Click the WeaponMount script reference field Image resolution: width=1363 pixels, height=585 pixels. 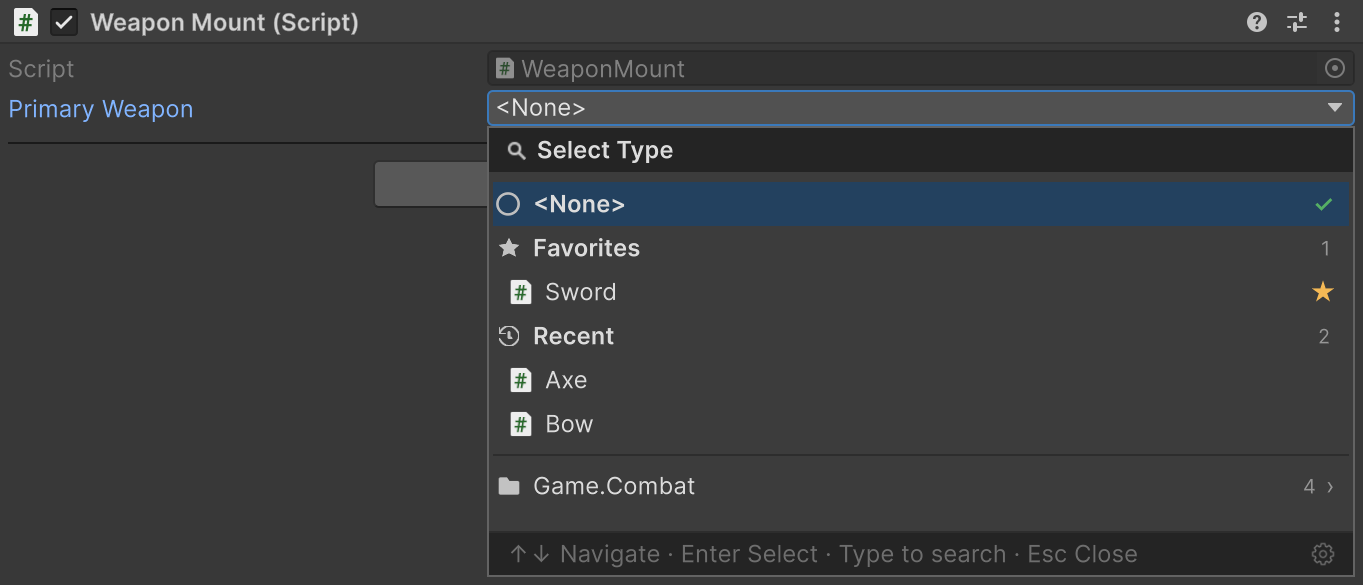click(x=920, y=68)
